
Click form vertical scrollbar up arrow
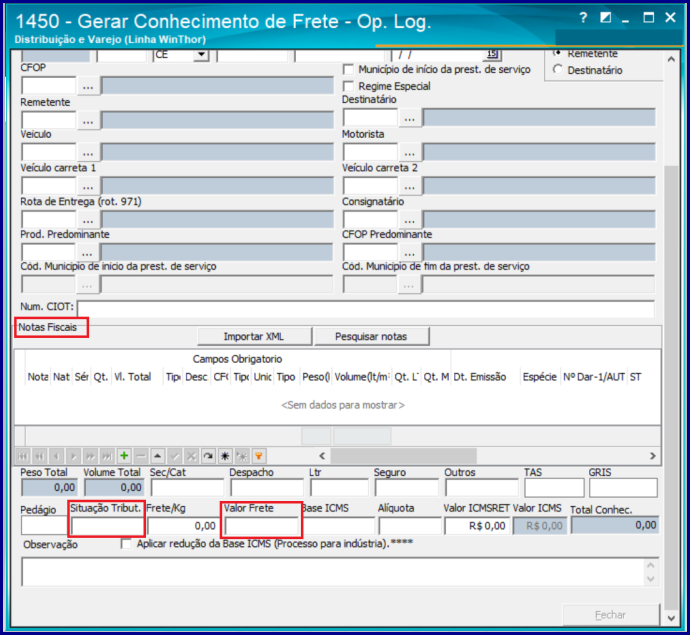click(x=671, y=59)
